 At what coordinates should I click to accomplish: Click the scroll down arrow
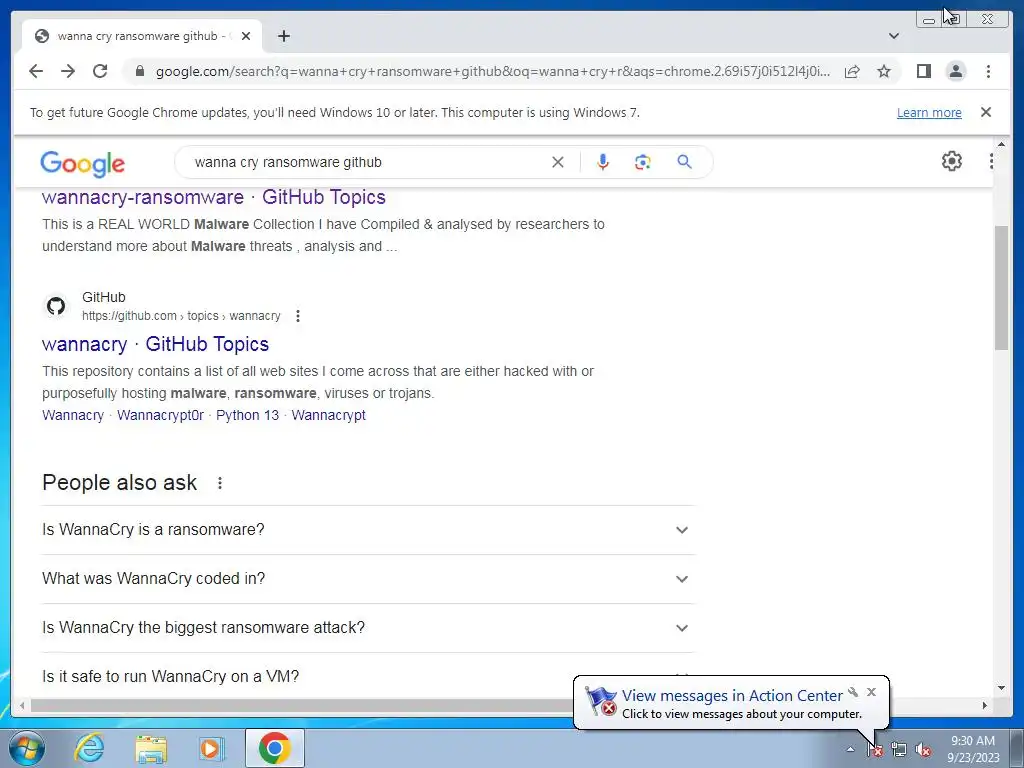(x=1001, y=688)
